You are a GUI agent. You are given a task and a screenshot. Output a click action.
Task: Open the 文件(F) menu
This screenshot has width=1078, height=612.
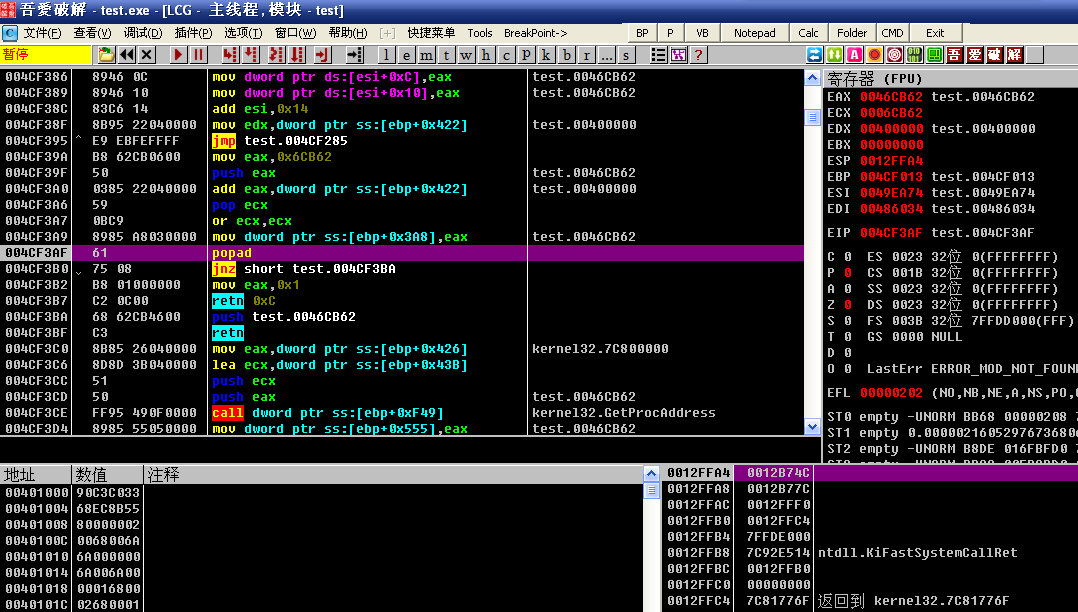42,33
